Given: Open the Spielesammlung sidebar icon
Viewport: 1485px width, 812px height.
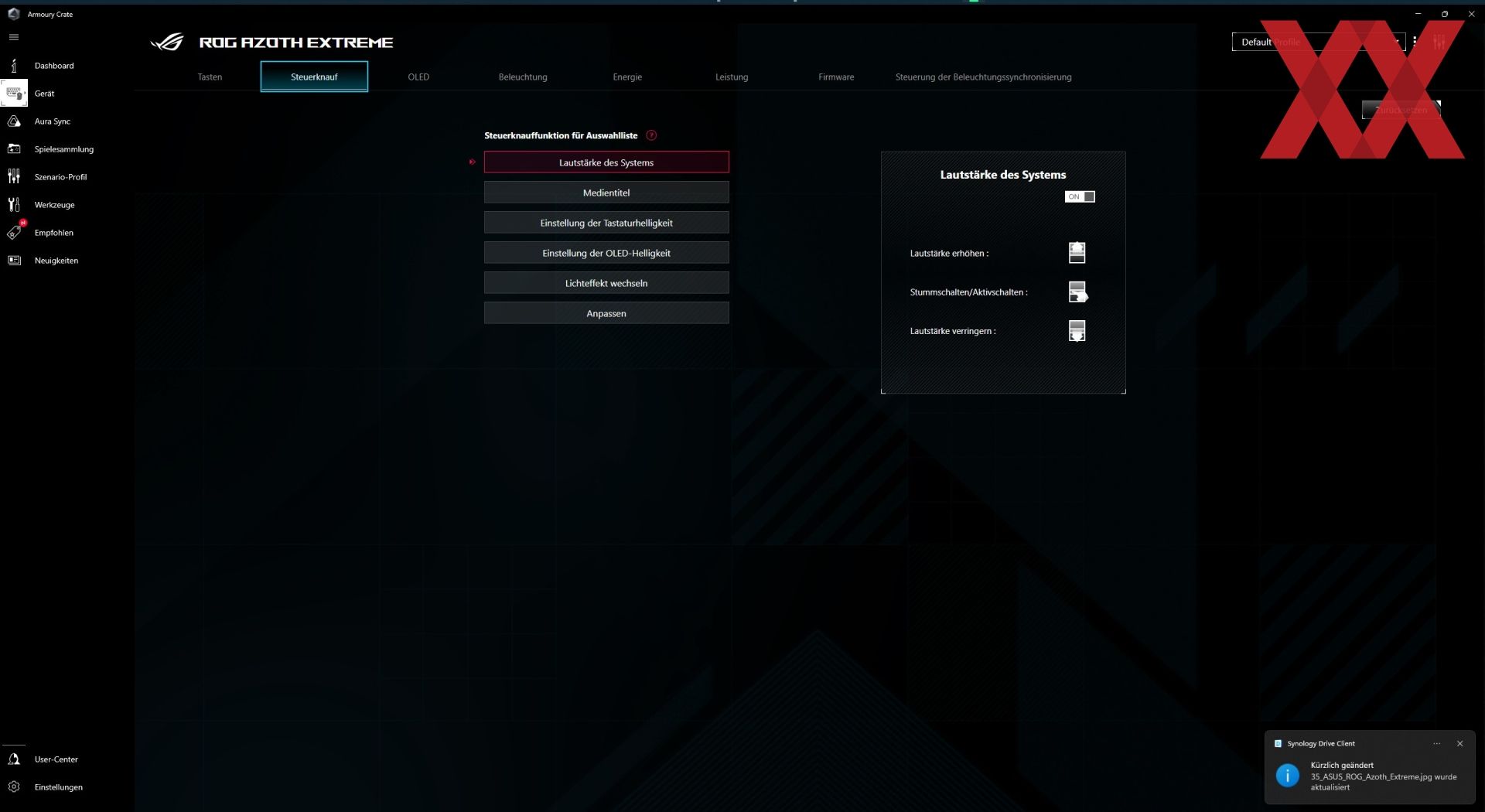Looking at the screenshot, I should point(13,149).
